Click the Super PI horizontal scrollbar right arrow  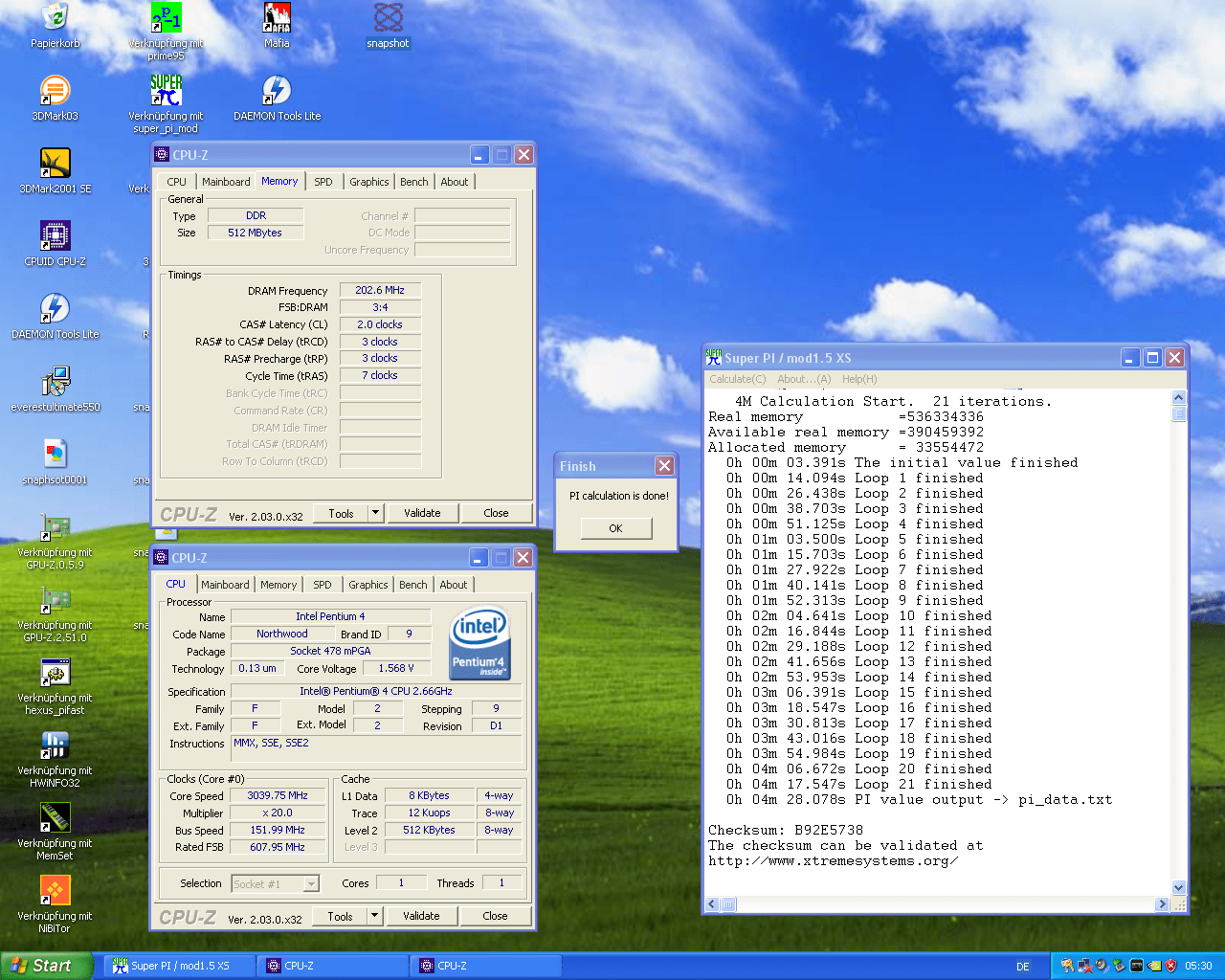pyautogui.click(x=1163, y=904)
